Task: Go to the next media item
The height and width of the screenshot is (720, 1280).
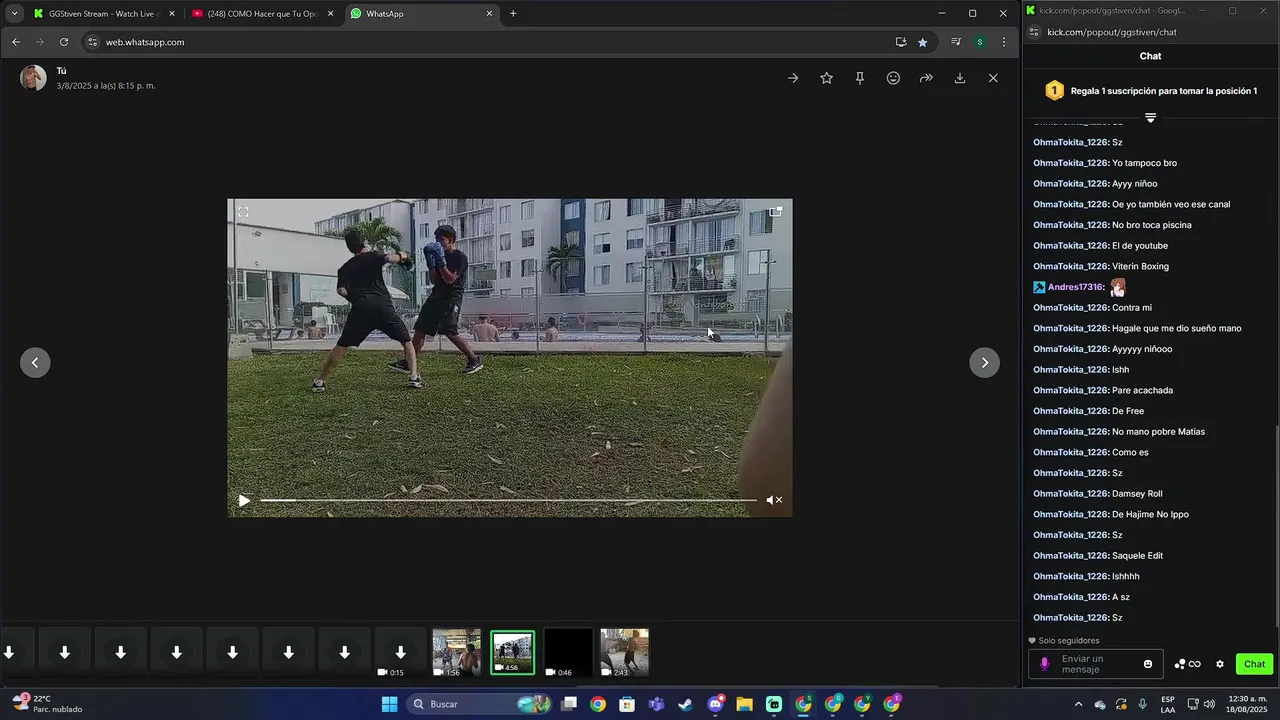Action: click(x=985, y=362)
